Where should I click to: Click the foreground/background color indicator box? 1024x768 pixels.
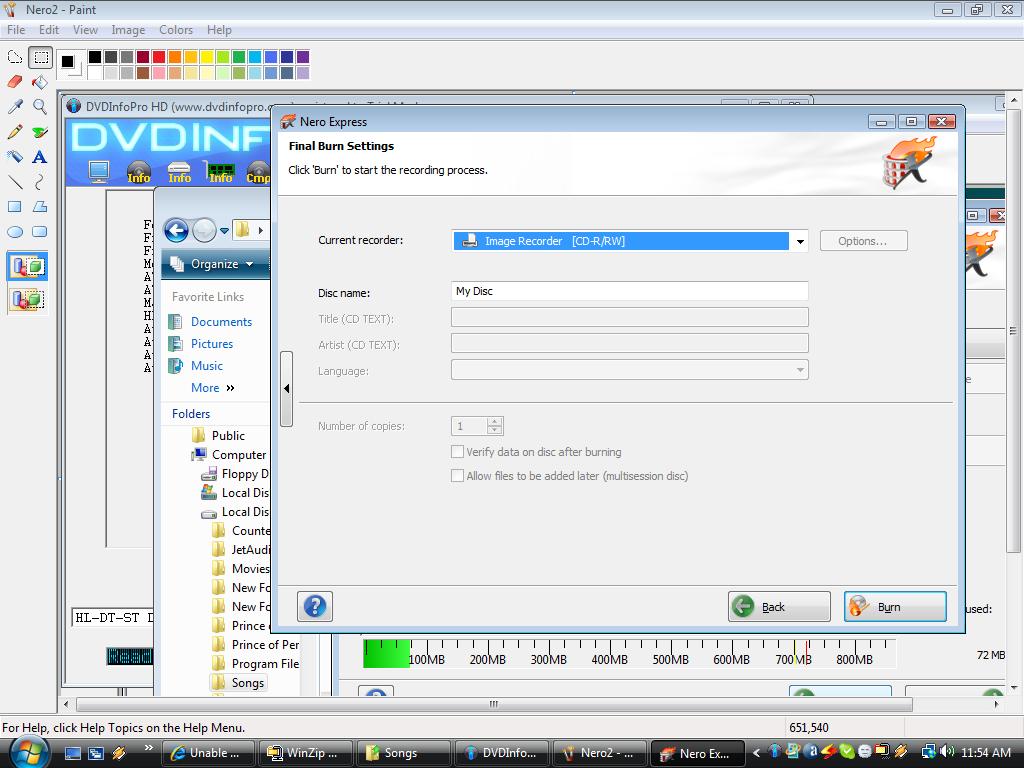(x=70, y=64)
